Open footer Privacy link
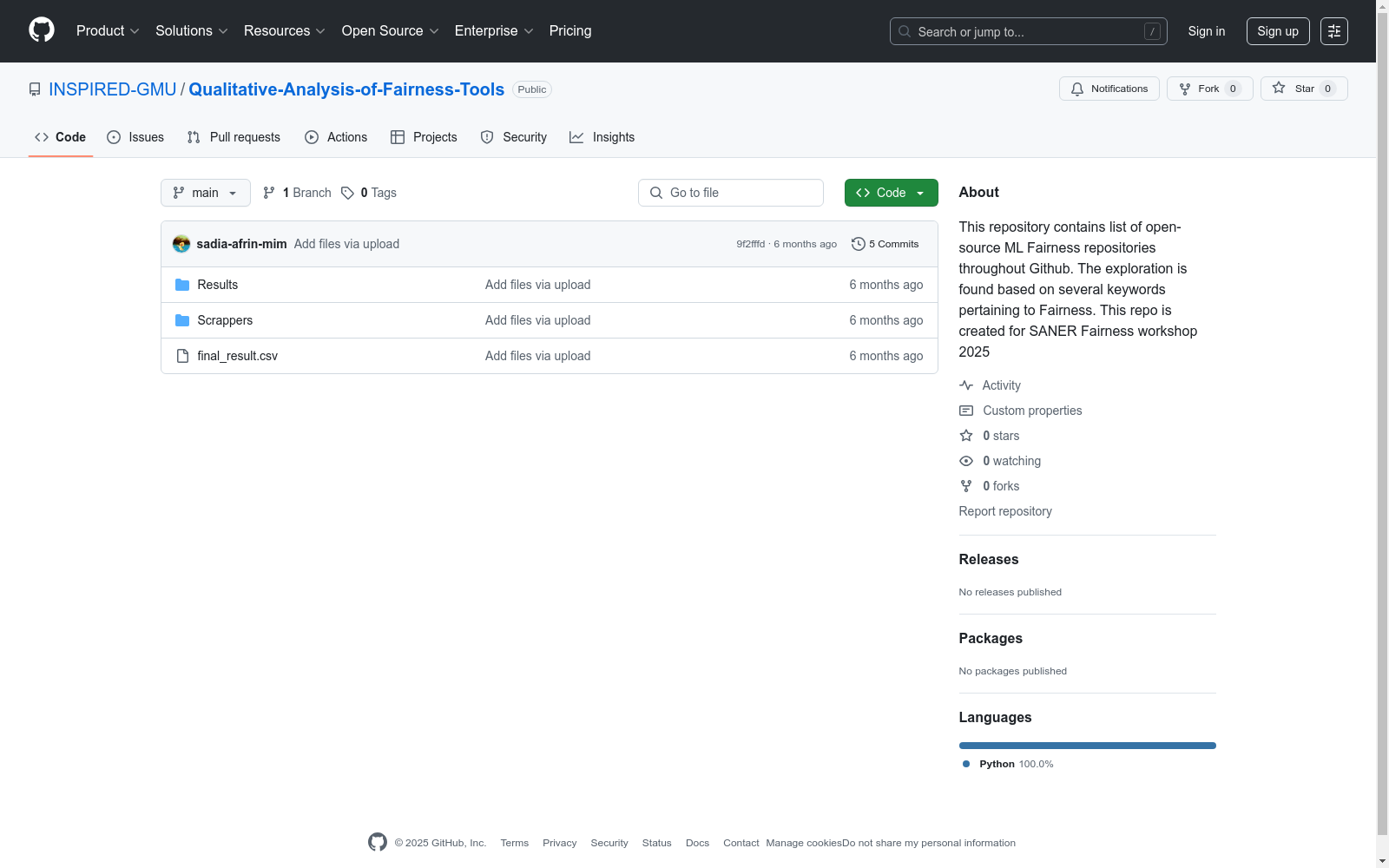This screenshot has height=868, width=1389. pos(560,843)
